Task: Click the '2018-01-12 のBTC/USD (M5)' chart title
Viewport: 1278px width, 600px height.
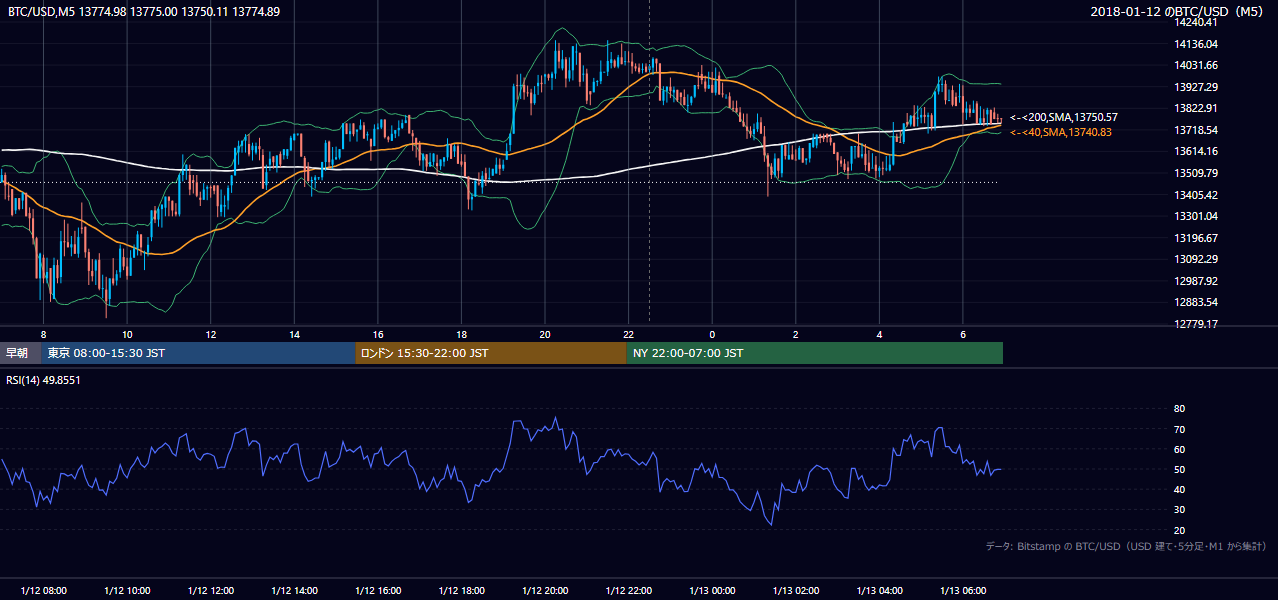Action: [x=1179, y=11]
